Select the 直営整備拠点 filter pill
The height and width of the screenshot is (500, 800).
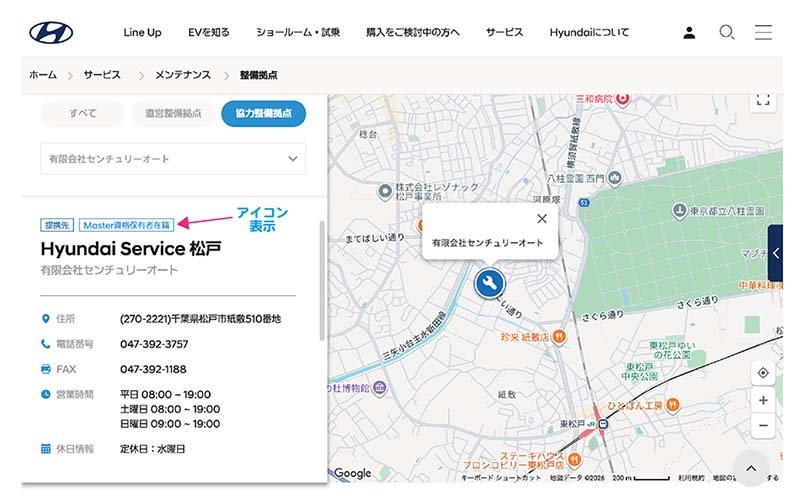click(x=173, y=113)
